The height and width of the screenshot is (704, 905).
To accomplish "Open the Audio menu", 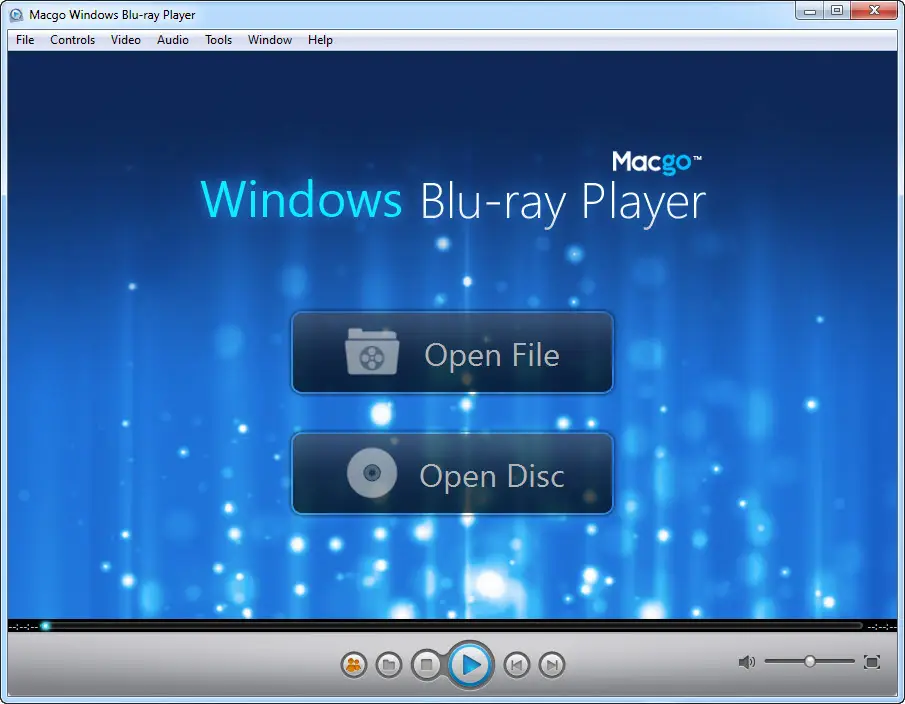I will (173, 40).
